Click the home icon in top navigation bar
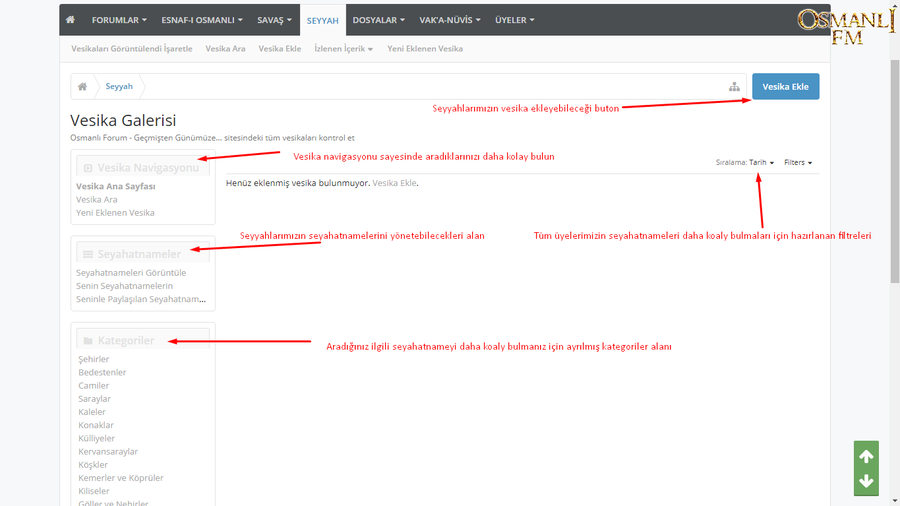Image resolution: width=900 pixels, height=506 pixels. point(71,20)
